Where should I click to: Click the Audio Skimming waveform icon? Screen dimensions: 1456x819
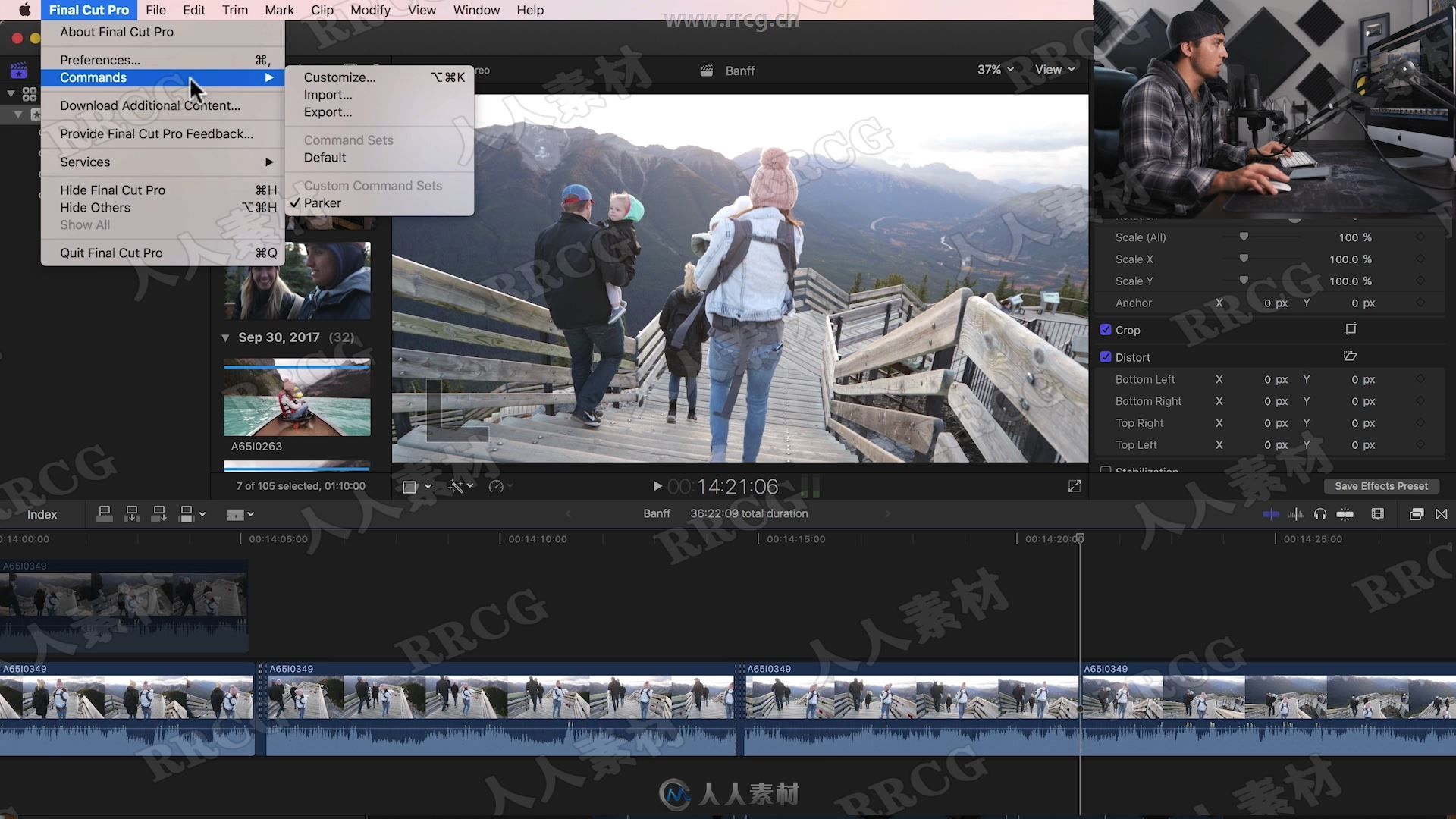[x=1296, y=514]
